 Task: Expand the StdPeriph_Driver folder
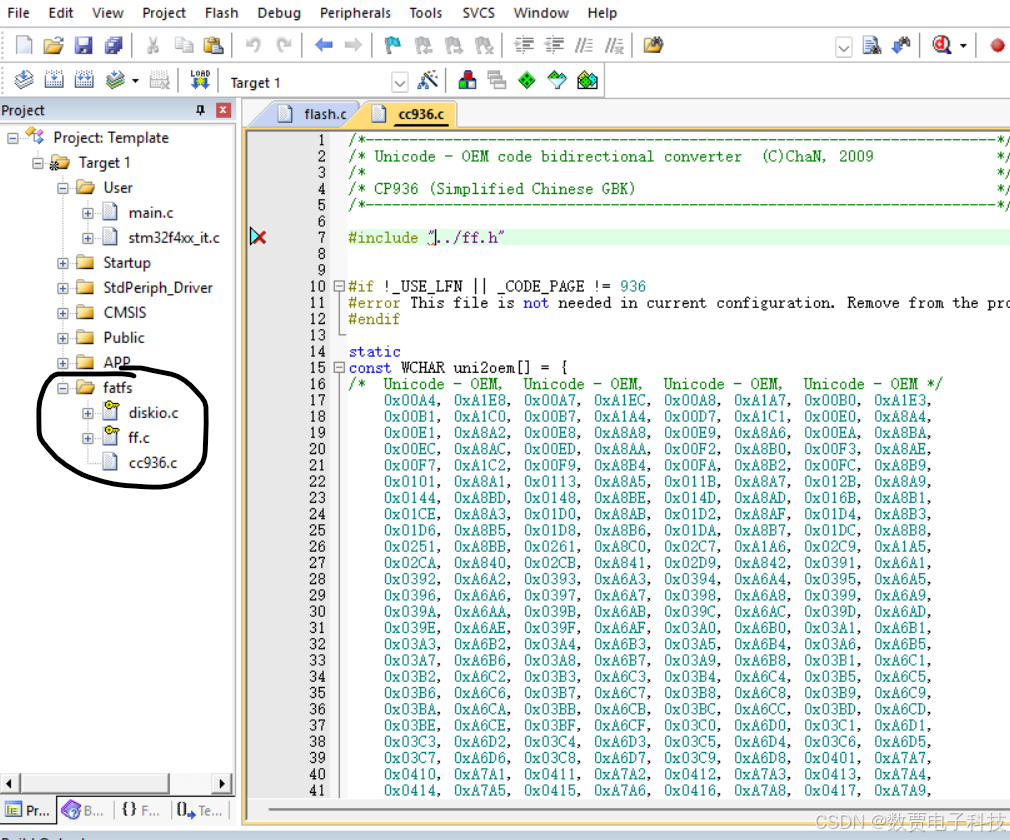click(x=62, y=288)
